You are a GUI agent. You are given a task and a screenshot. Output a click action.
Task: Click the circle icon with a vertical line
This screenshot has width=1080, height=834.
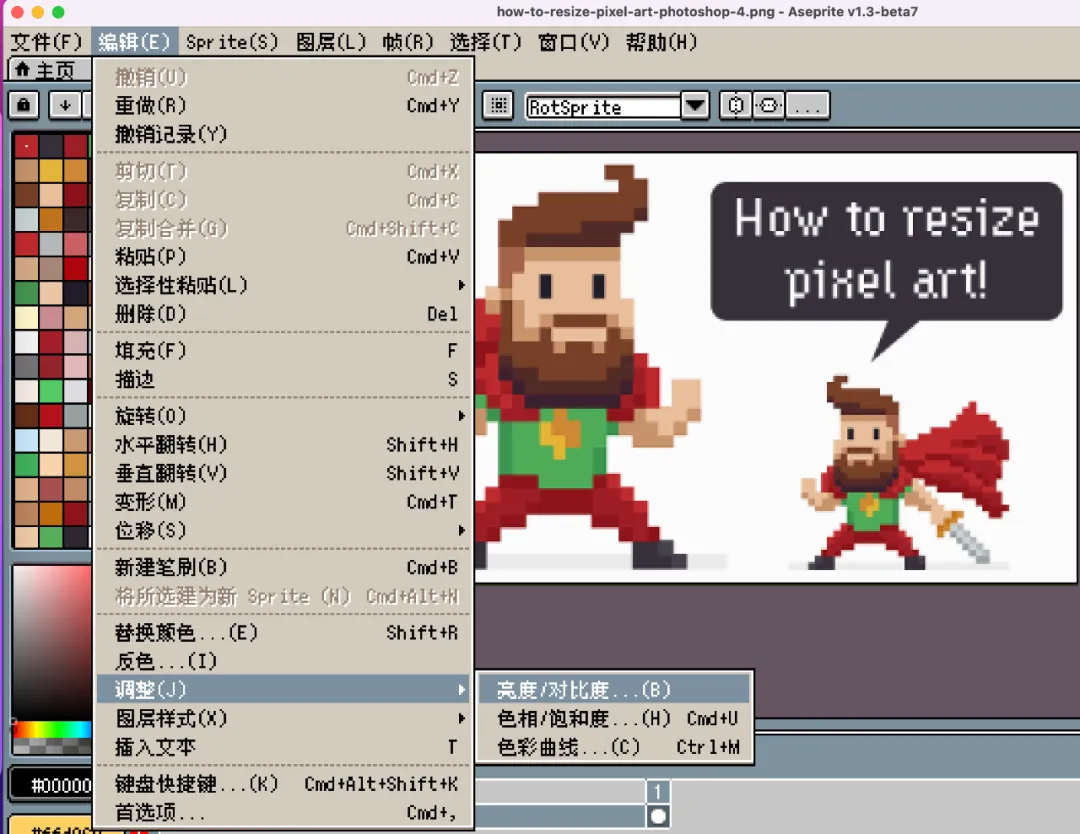pos(736,105)
